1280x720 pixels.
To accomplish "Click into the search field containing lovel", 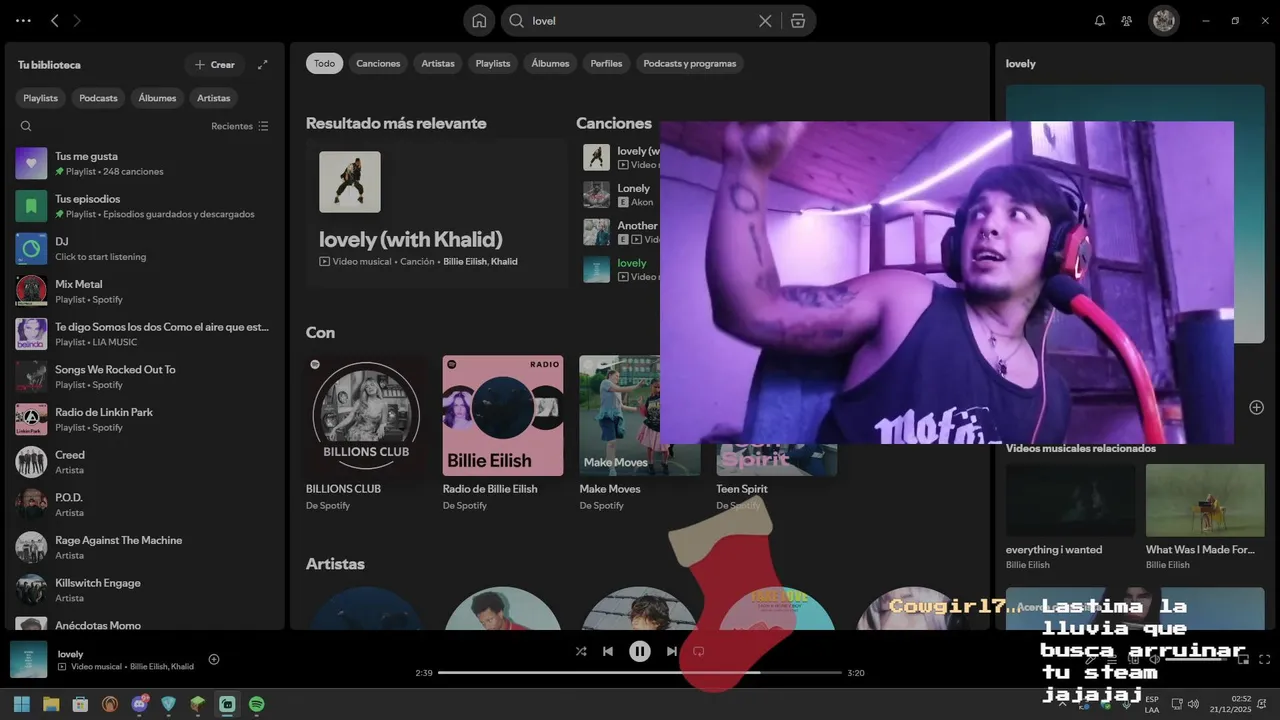I will (x=640, y=20).
